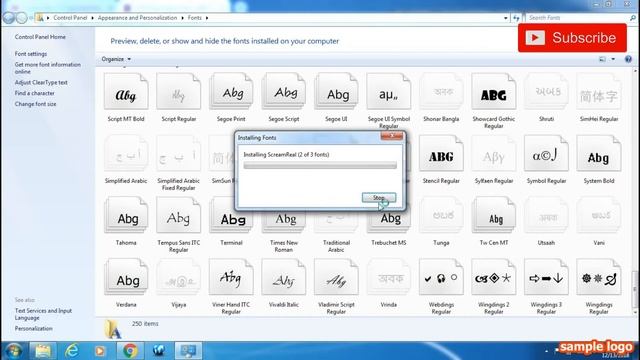Image resolution: width=640 pixels, height=360 pixels.
Task: Select the Simplified Arabic font icon
Action: (x=126, y=153)
